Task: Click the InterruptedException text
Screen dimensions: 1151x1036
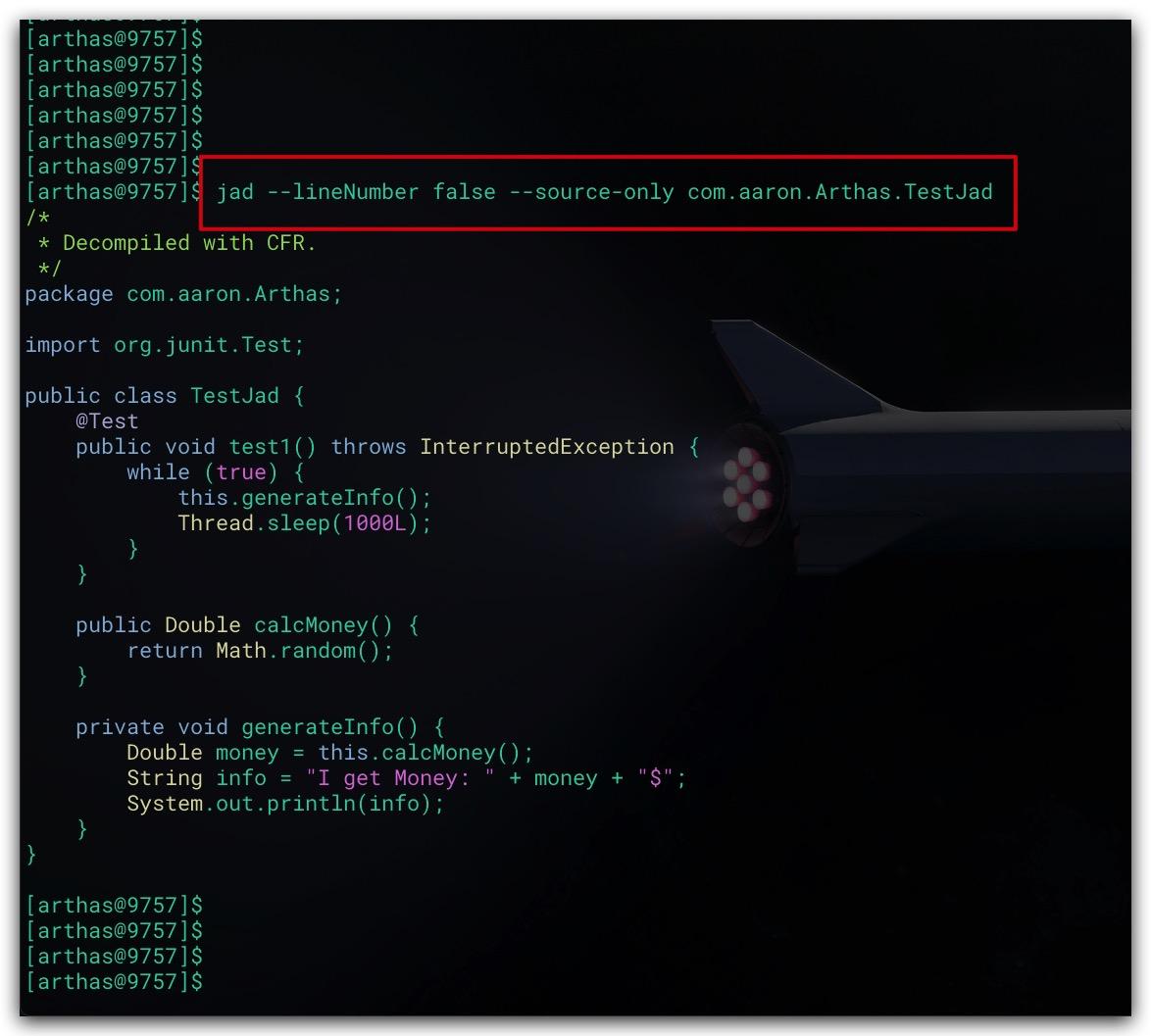Action: point(547,447)
